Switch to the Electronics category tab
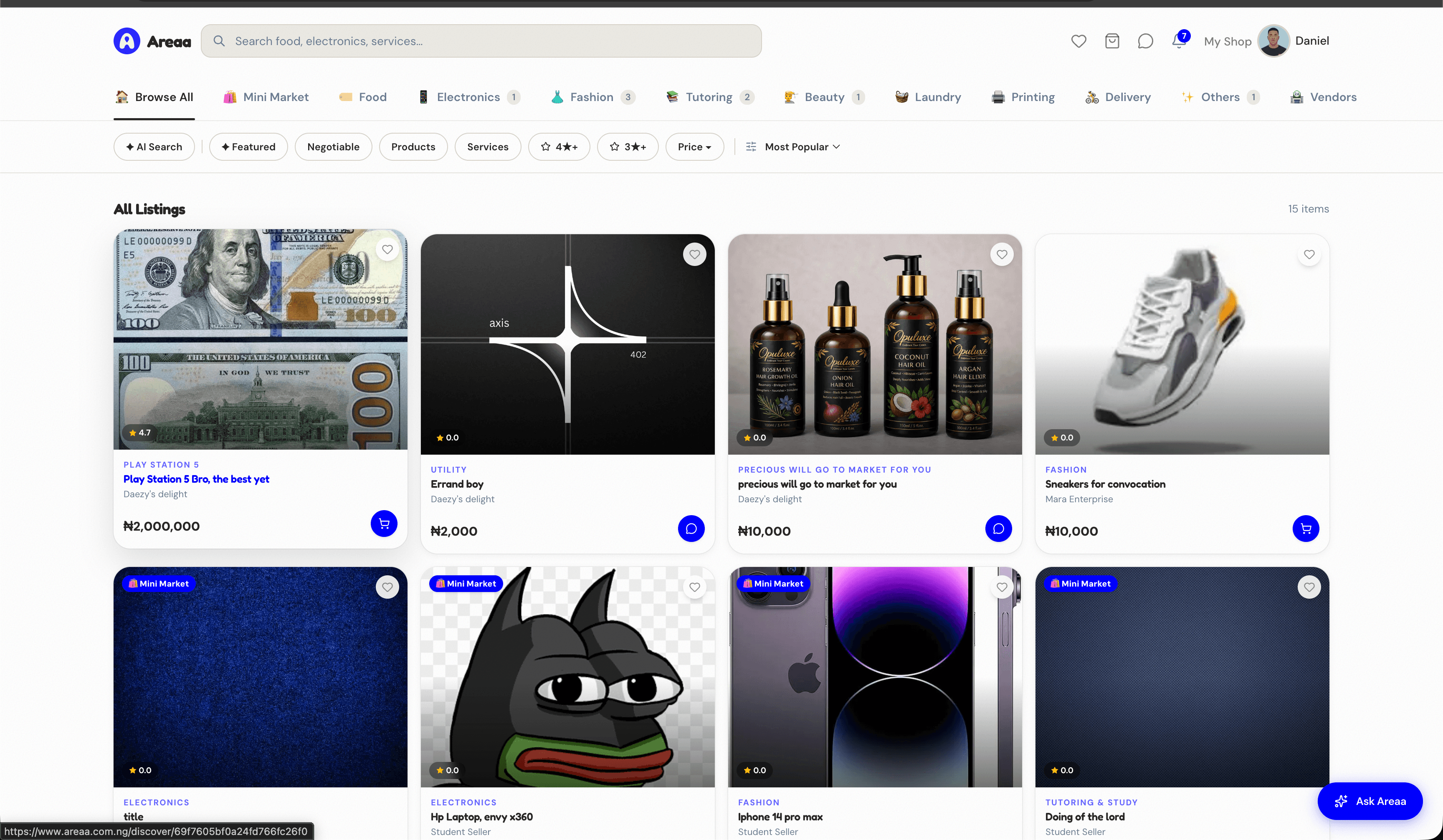Screen dimensions: 1443x840 469,97
